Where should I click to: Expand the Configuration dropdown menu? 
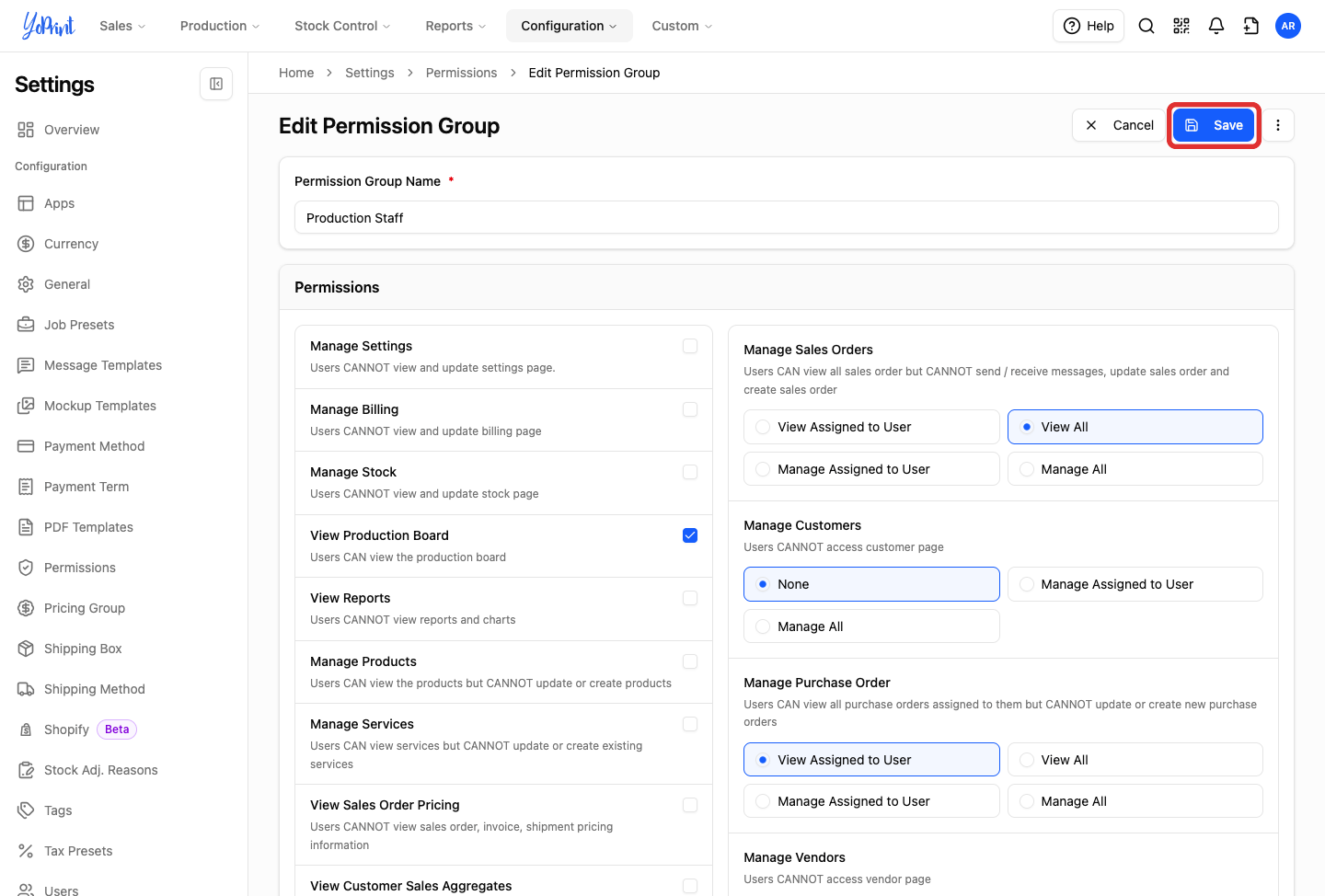coord(570,26)
